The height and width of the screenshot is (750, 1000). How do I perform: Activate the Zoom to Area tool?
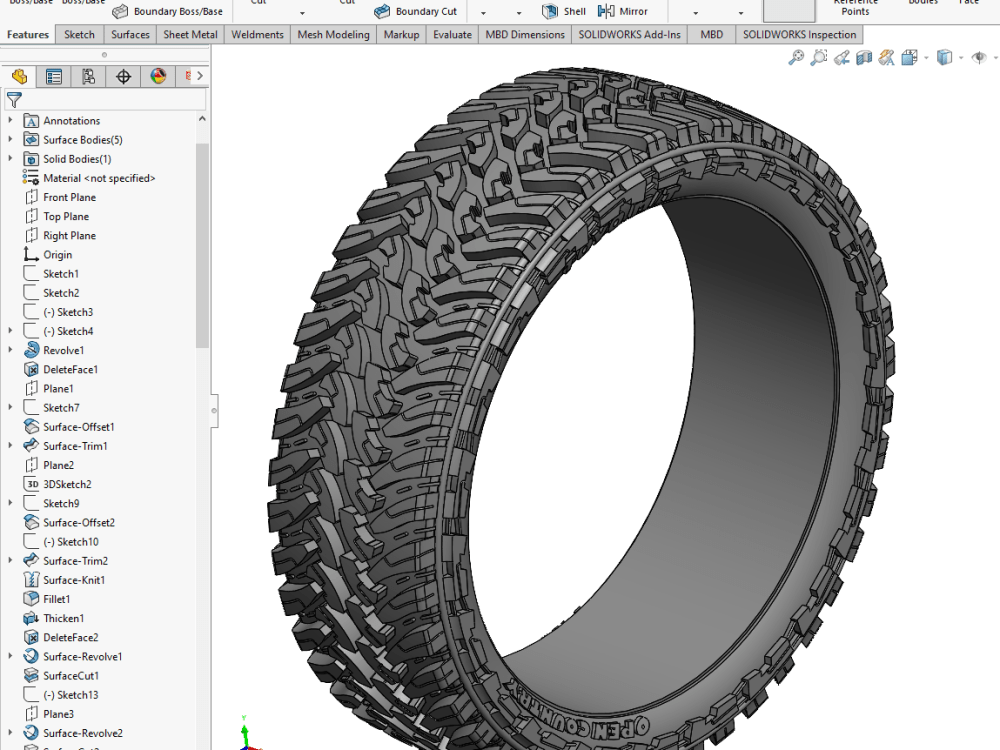tap(818, 57)
